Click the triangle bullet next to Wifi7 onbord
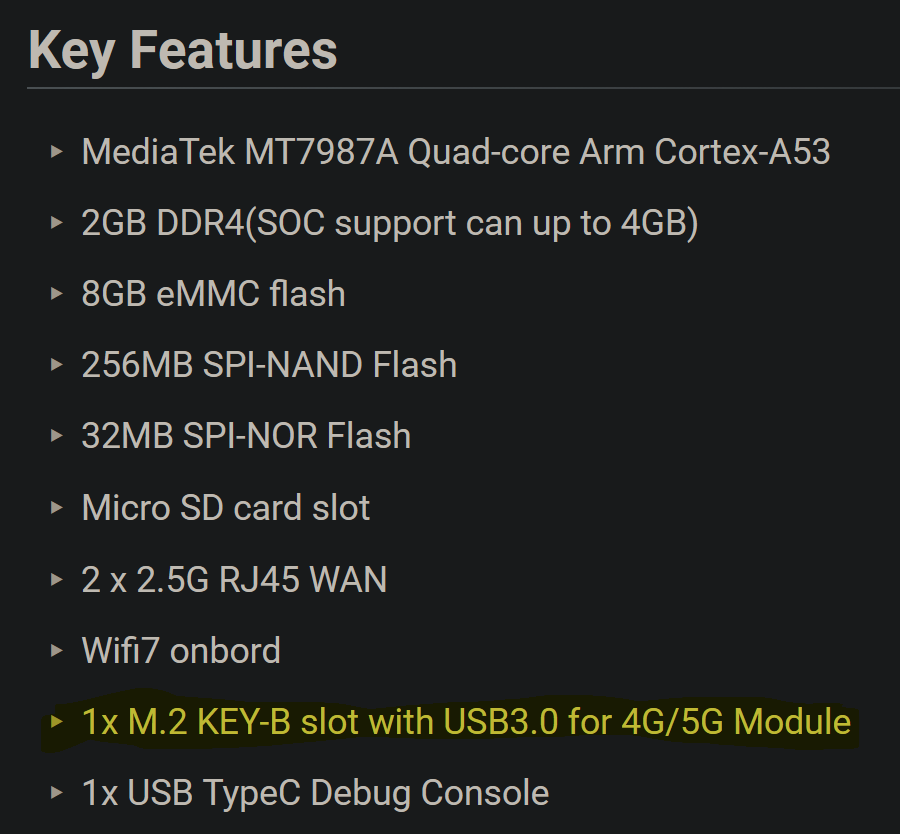The height and width of the screenshot is (834, 900). (x=57, y=651)
